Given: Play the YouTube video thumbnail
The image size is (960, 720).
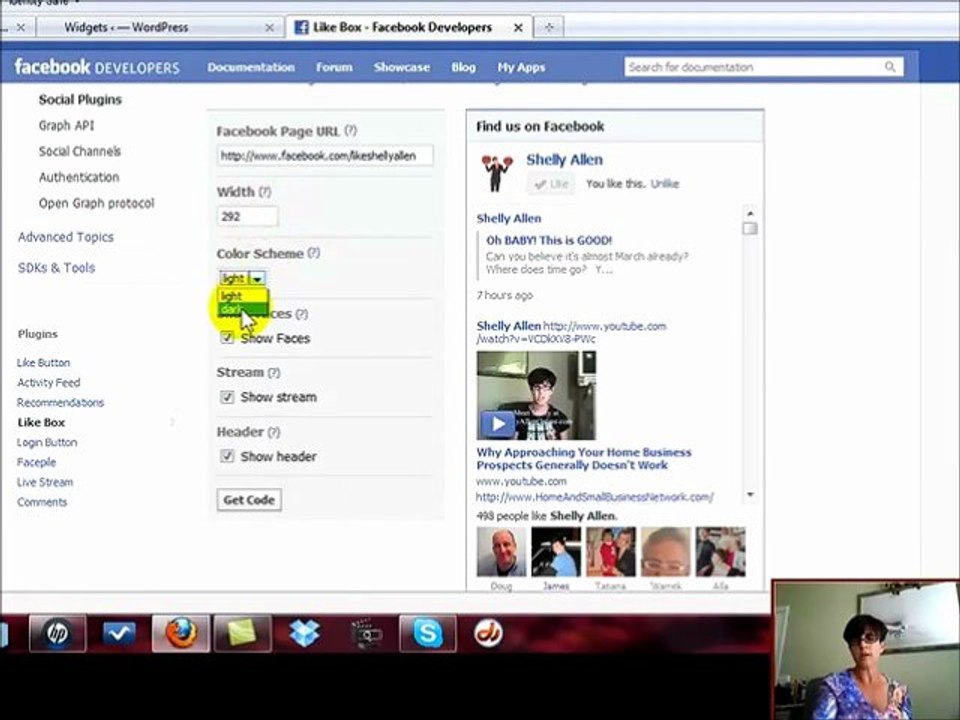Looking at the screenshot, I should [x=536, y=396].
